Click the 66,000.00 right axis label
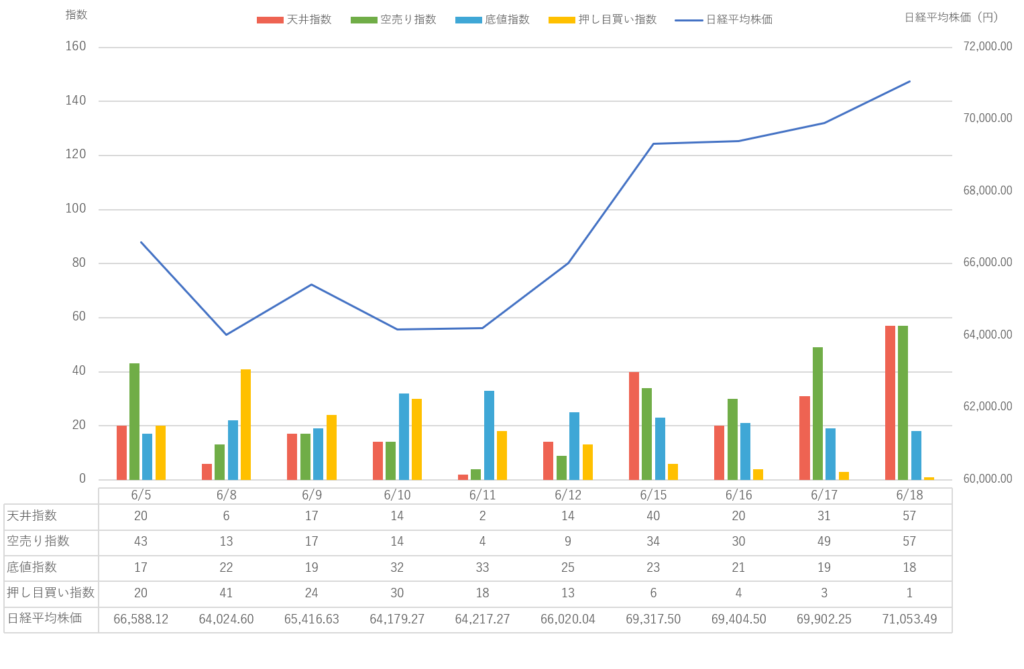The image size is (1024, 669). (x=987, y=262)
